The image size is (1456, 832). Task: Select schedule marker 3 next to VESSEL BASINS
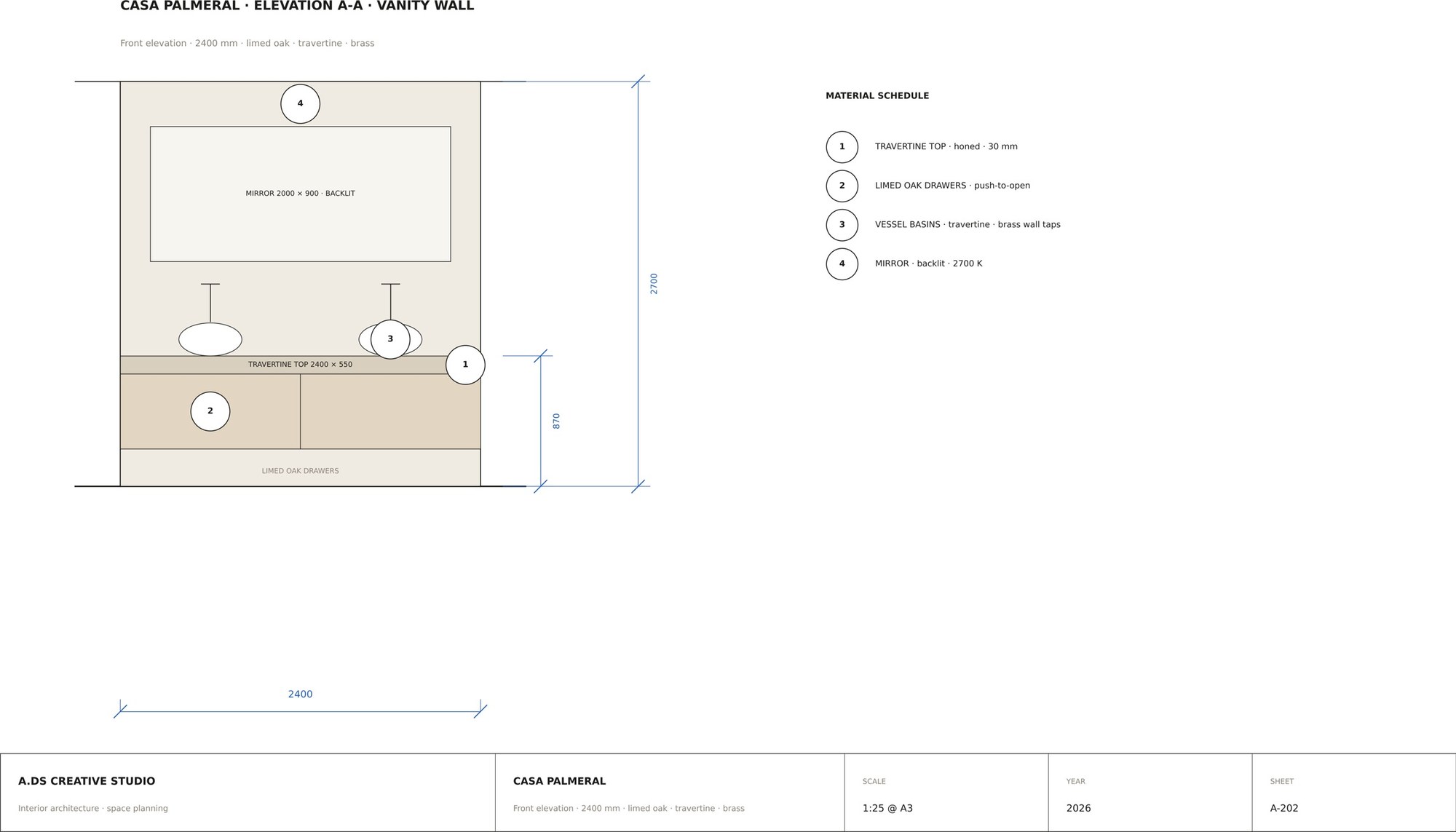[842, 225]
